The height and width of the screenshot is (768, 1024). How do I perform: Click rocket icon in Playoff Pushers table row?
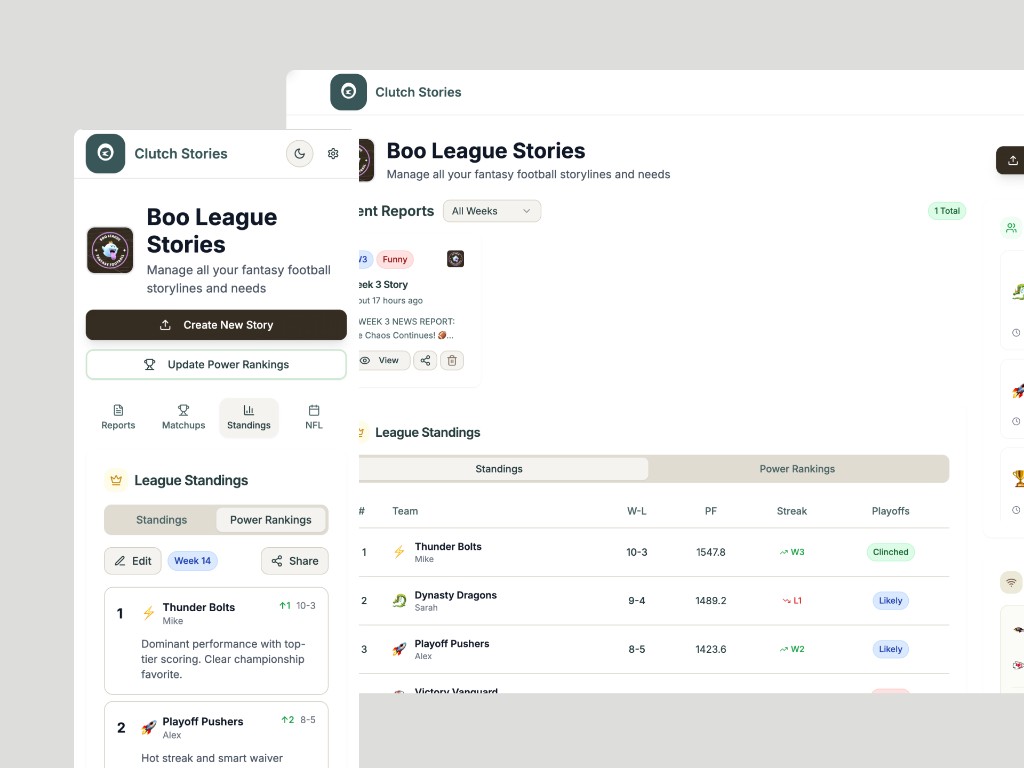click(399, 649)
